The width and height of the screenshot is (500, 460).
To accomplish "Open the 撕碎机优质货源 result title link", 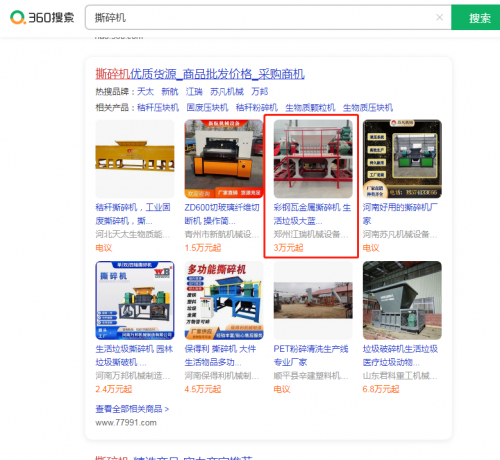I will pos(200,74).
